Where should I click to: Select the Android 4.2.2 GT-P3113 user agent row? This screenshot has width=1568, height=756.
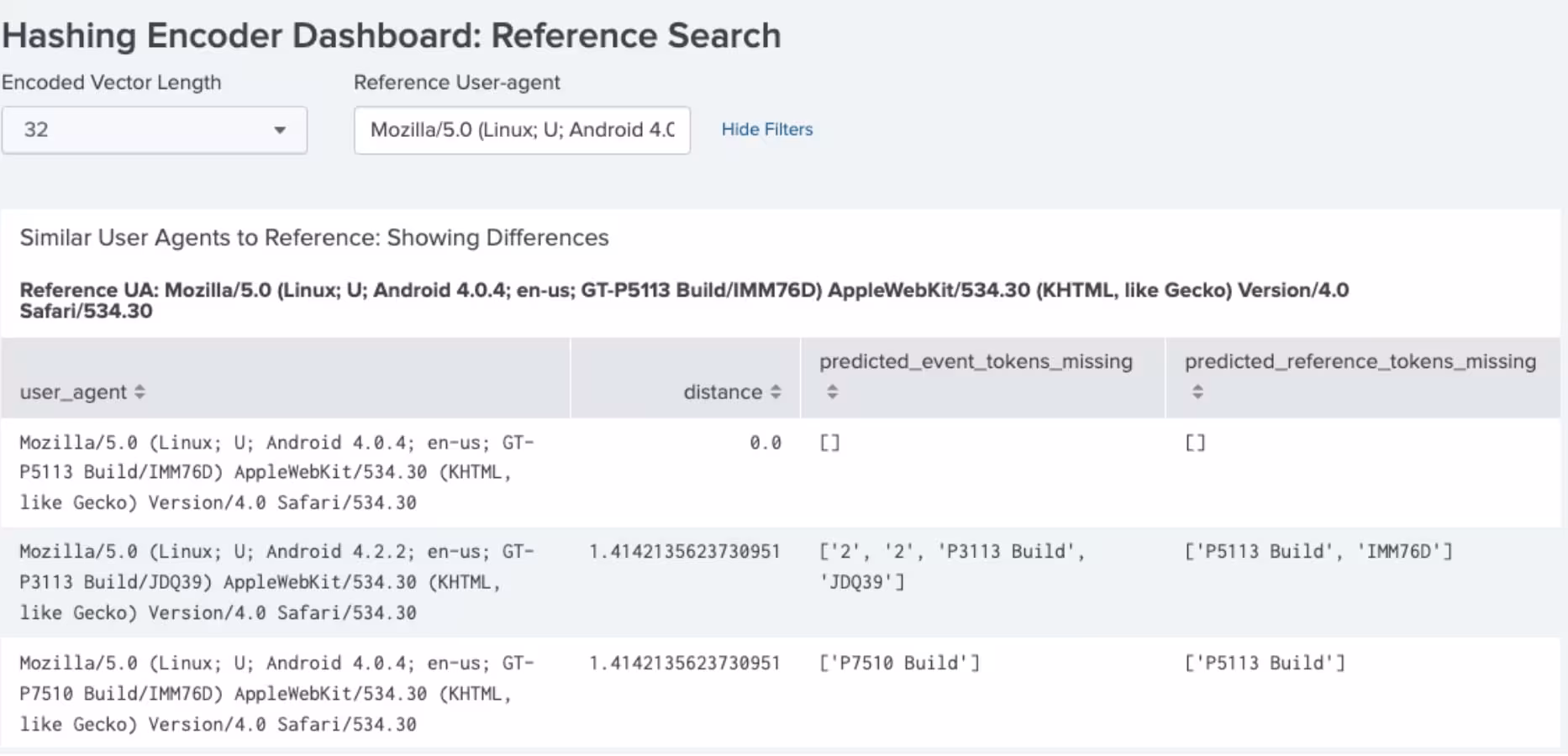tap(276, 582)
